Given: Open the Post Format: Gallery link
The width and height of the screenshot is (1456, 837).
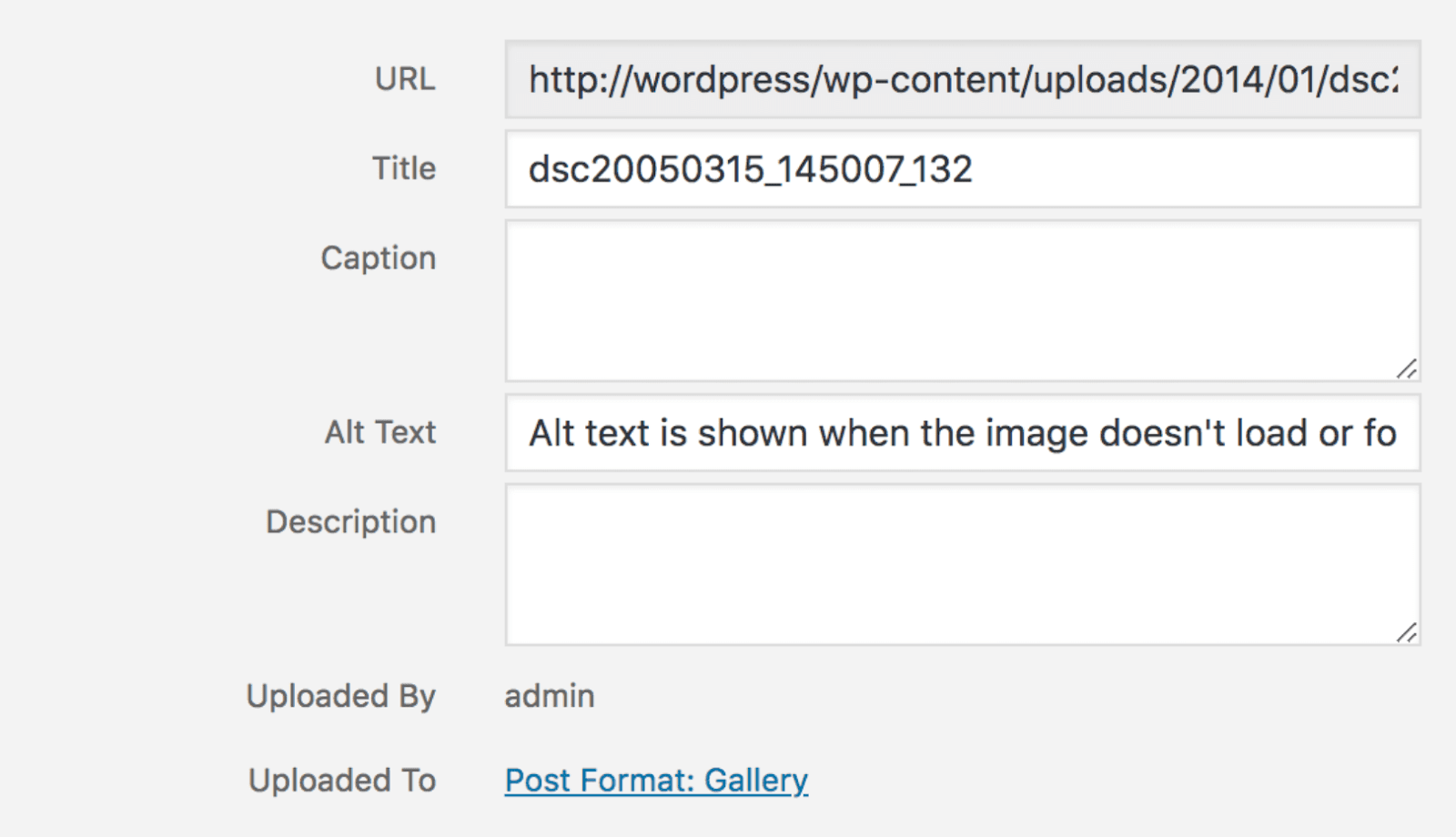Looking at the screenshot, I should coord(656,781).
